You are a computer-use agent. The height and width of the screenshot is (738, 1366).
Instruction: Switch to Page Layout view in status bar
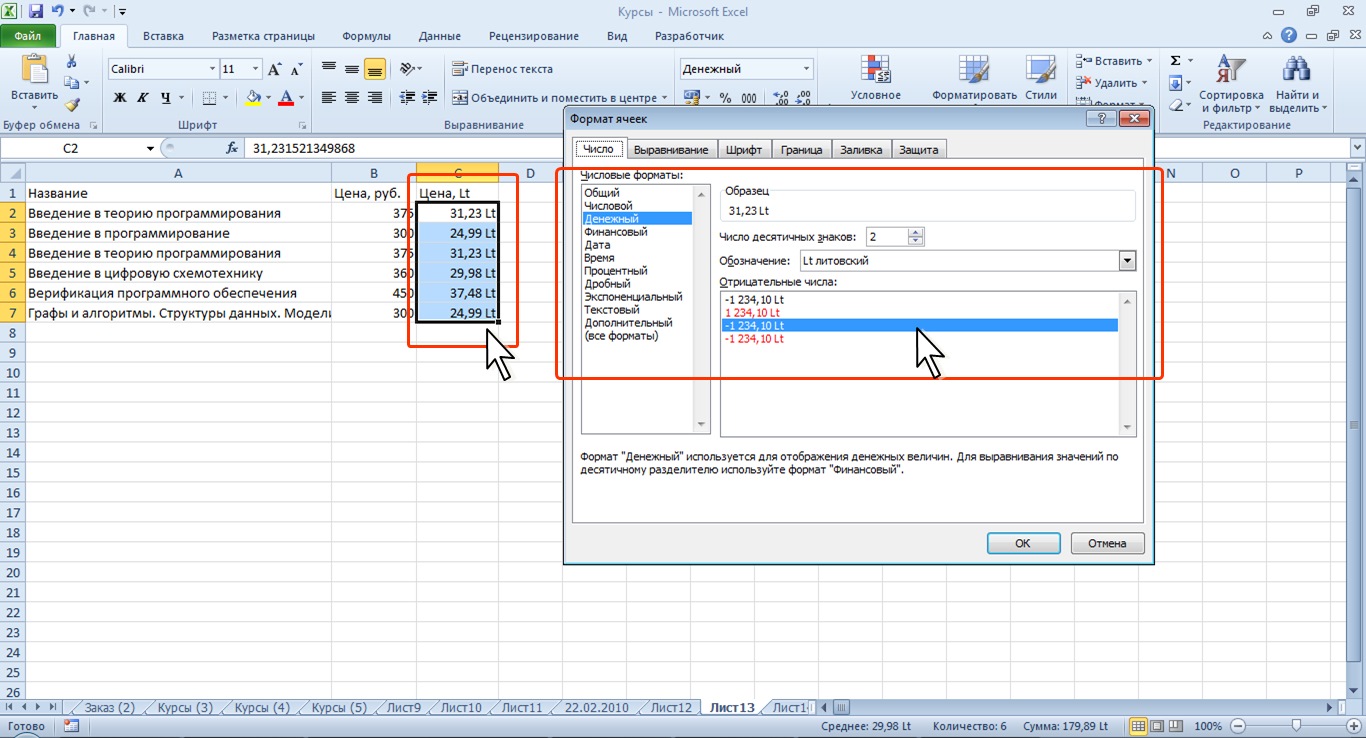pyautogui.click(x=1158, y=726)
